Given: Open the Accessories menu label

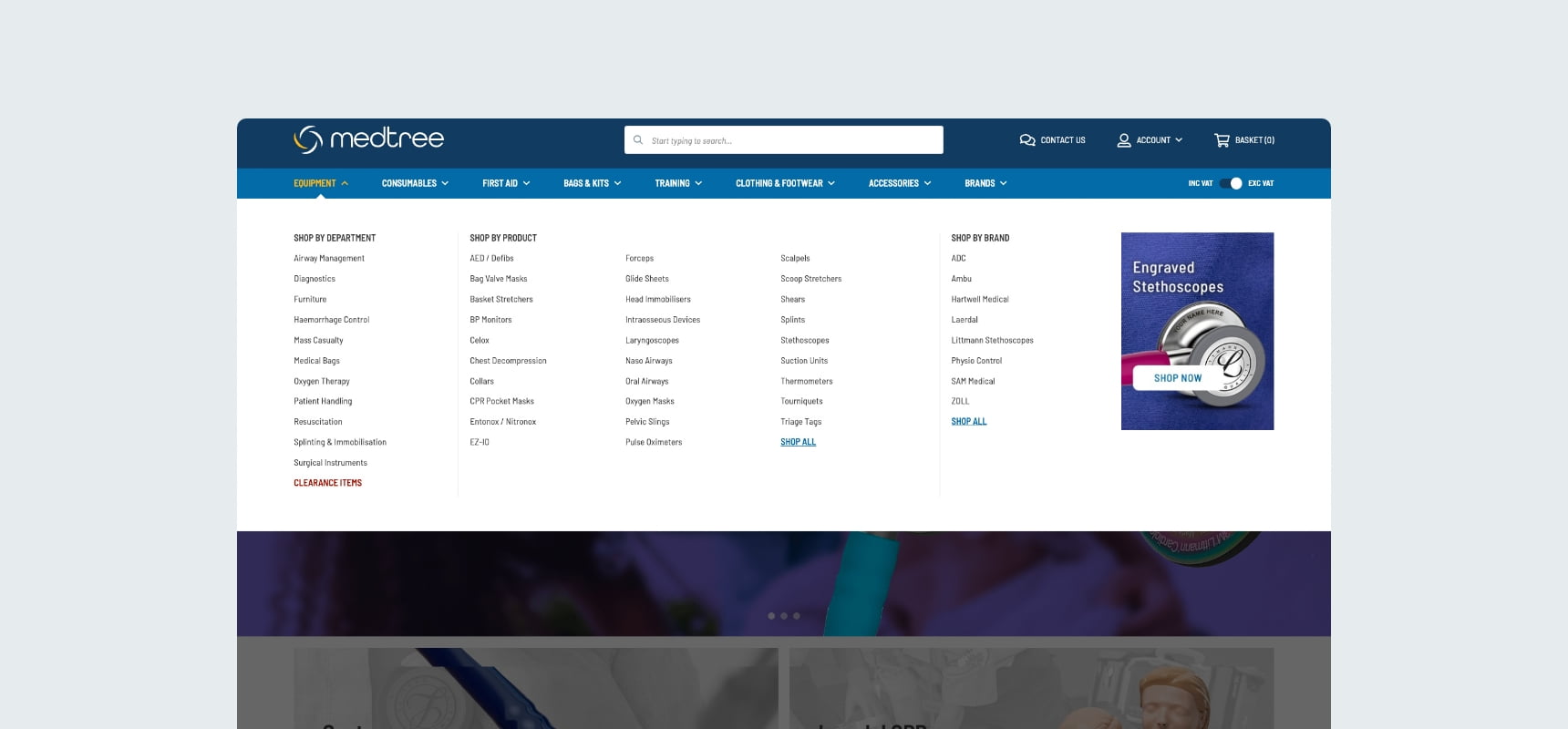Looking at the screenshot, I should 893,183.
